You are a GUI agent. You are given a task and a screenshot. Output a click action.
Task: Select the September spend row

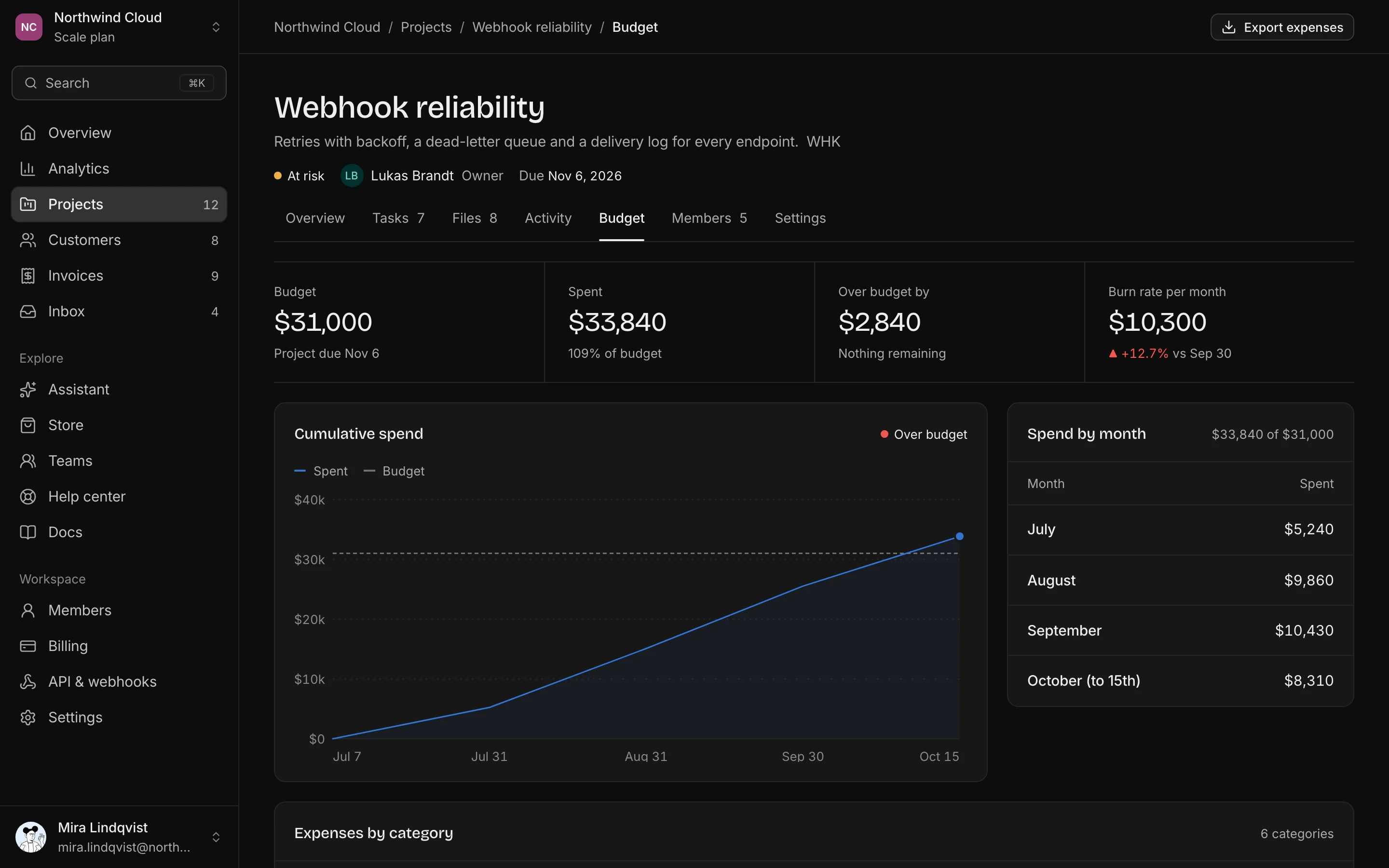[1180, 630]
